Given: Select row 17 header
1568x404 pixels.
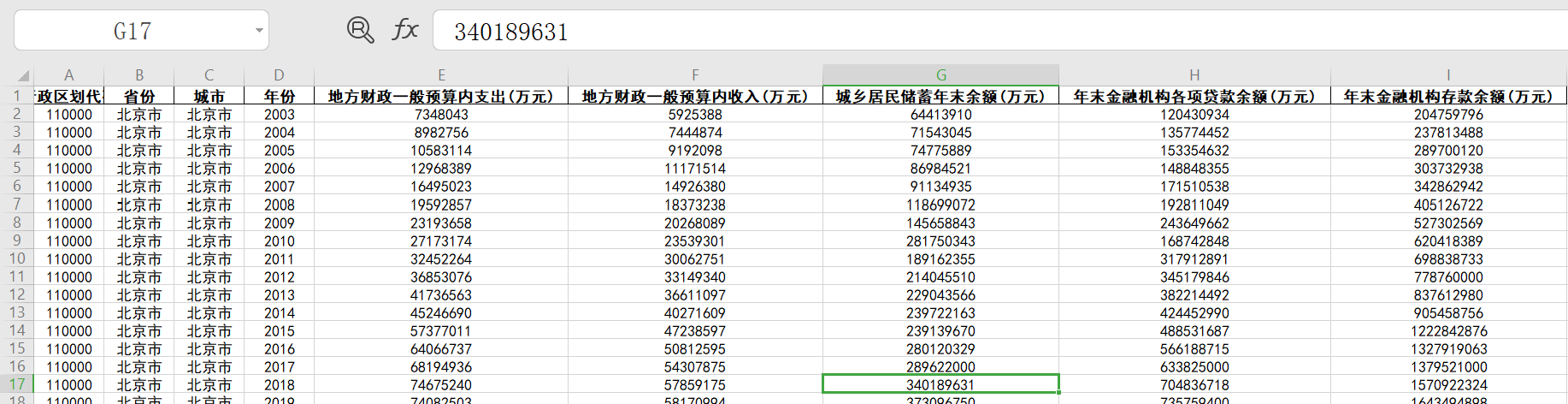Looking at the screenshot, I should (17, 384).
